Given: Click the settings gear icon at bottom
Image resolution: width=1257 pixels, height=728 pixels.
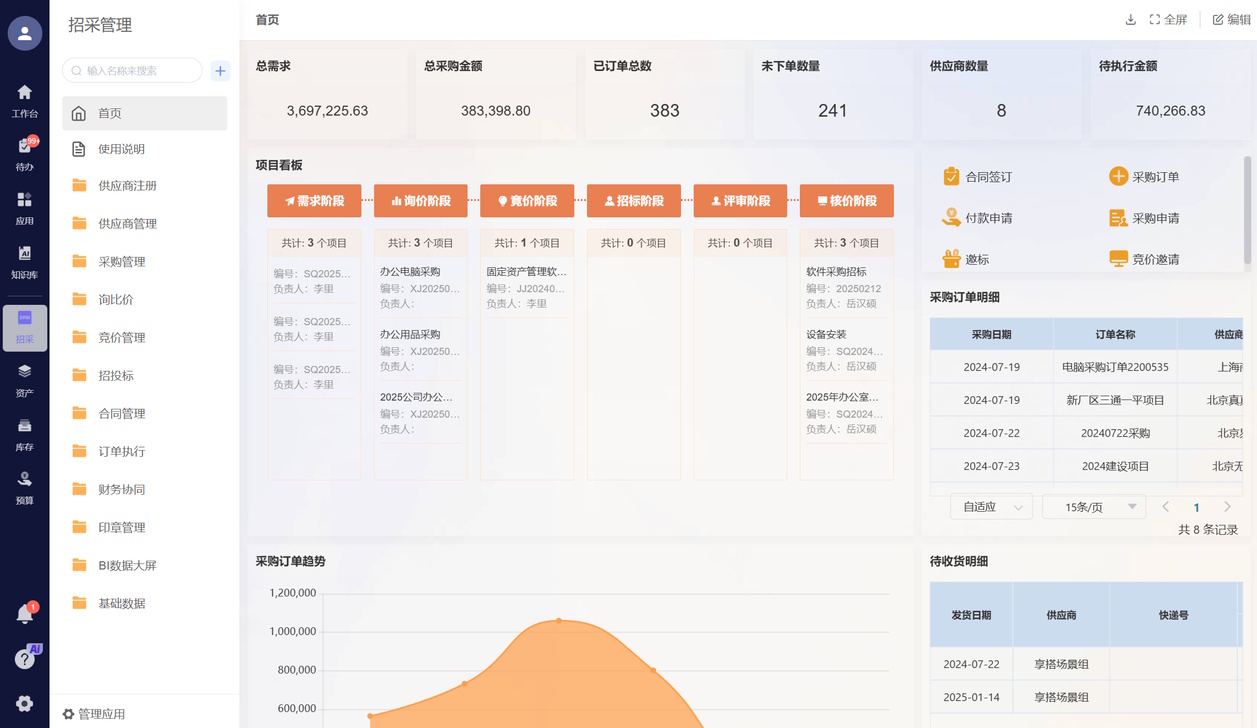Looking at the screenshot, I should pyautogui.click(x=25, y=704).
